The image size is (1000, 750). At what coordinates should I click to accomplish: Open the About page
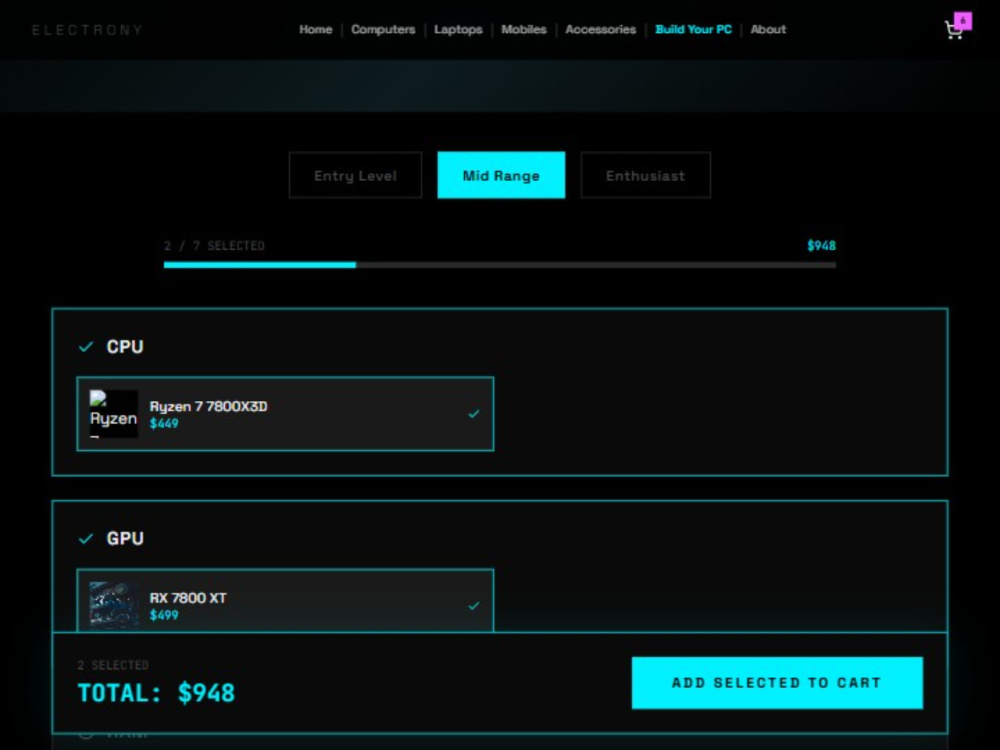click(x=768, y=29)
